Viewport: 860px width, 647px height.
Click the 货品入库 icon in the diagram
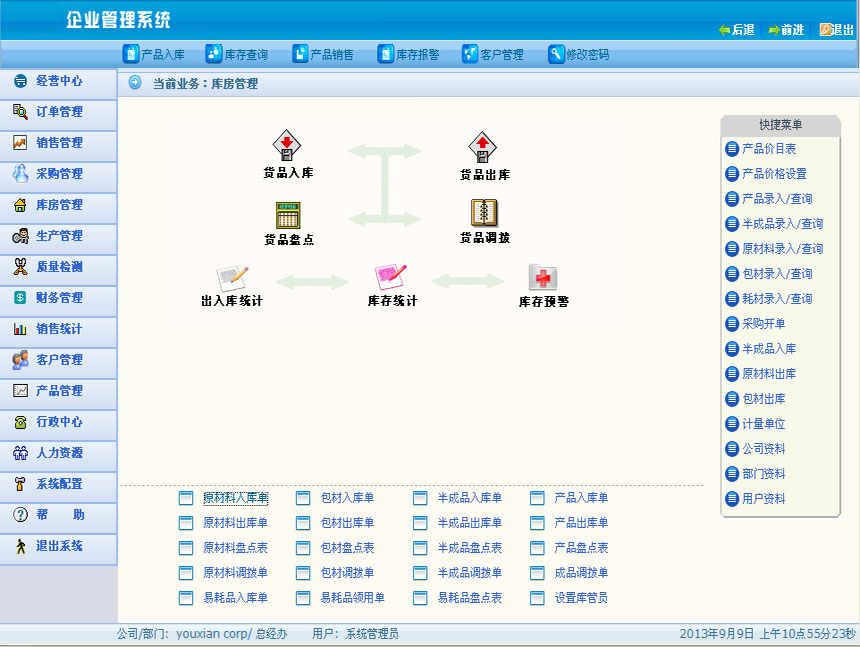288,146
